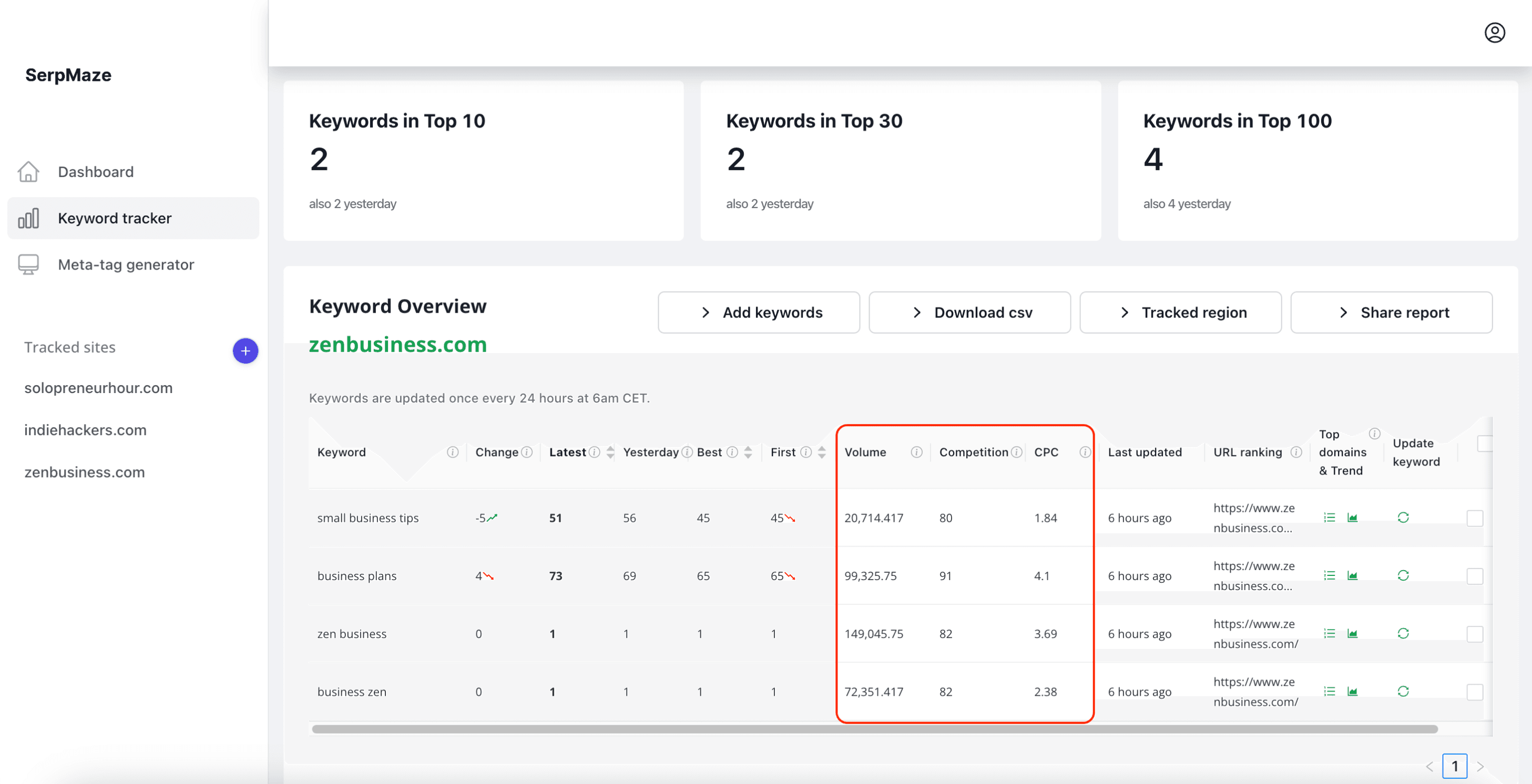Click the Keywords in Top 100 card
This screenshot has width=1532, height=784.
[x=1318, y=160]
